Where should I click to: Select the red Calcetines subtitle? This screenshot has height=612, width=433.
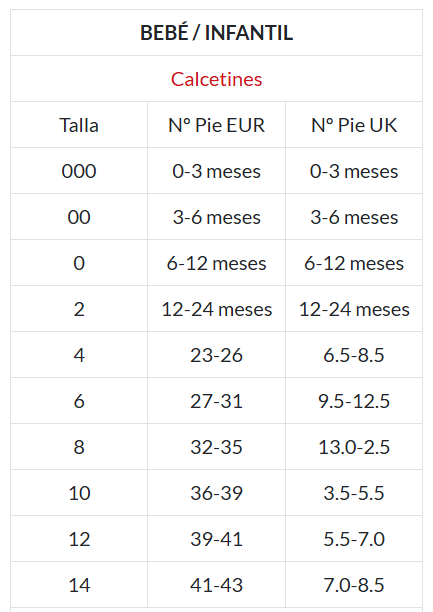[x=216, y=79]
